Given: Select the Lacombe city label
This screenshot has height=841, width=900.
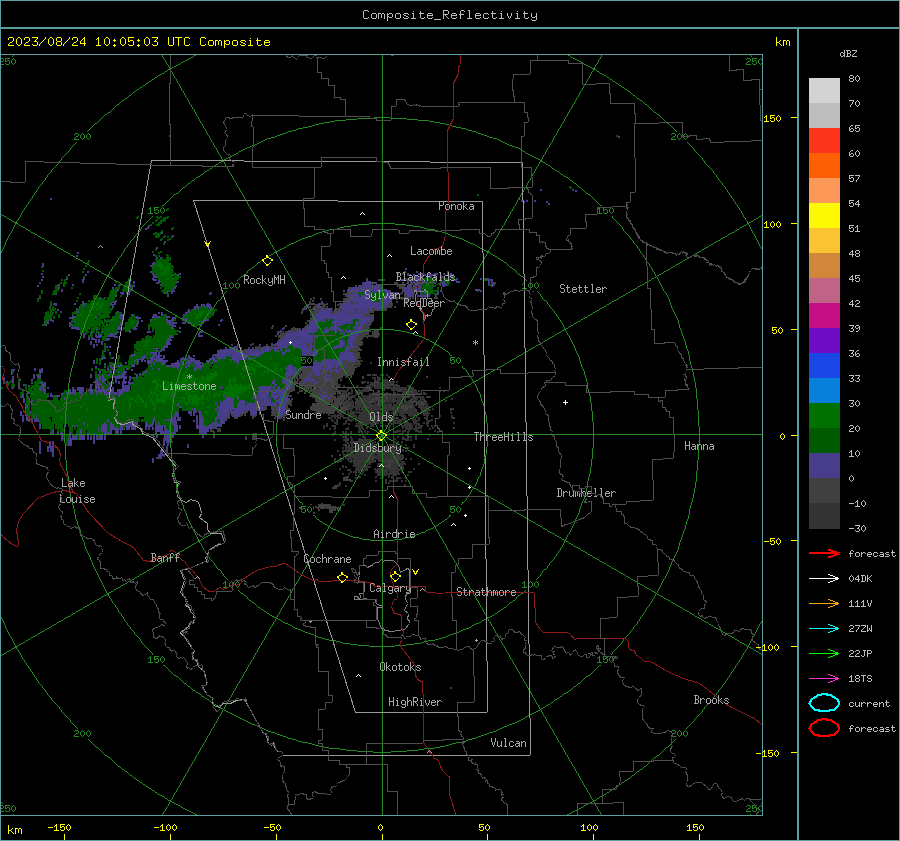Looking at the screenshot, I should pyautogui.click(x=431, y=251).
